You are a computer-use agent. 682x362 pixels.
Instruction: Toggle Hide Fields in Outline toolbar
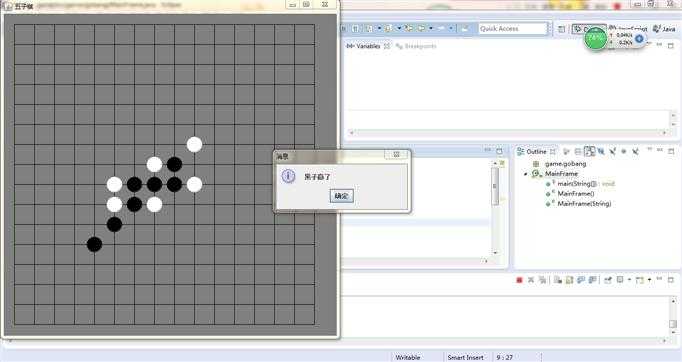coord(578,151)
